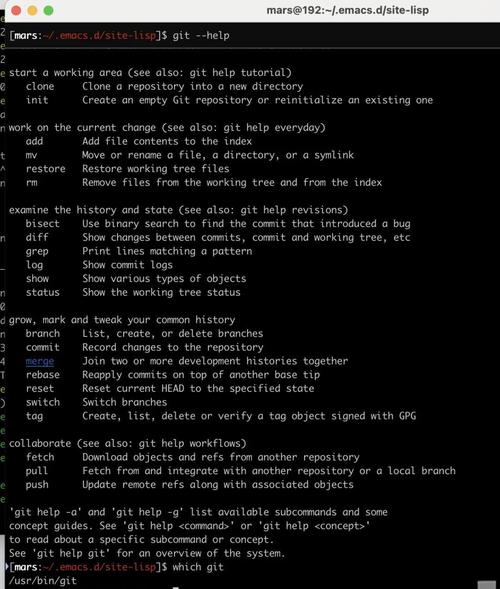Select the 'bisect' subcommand name
Image resolution: width=500 pixels, height=589 pixels.
pyautogui.click(x=42, y=224)
